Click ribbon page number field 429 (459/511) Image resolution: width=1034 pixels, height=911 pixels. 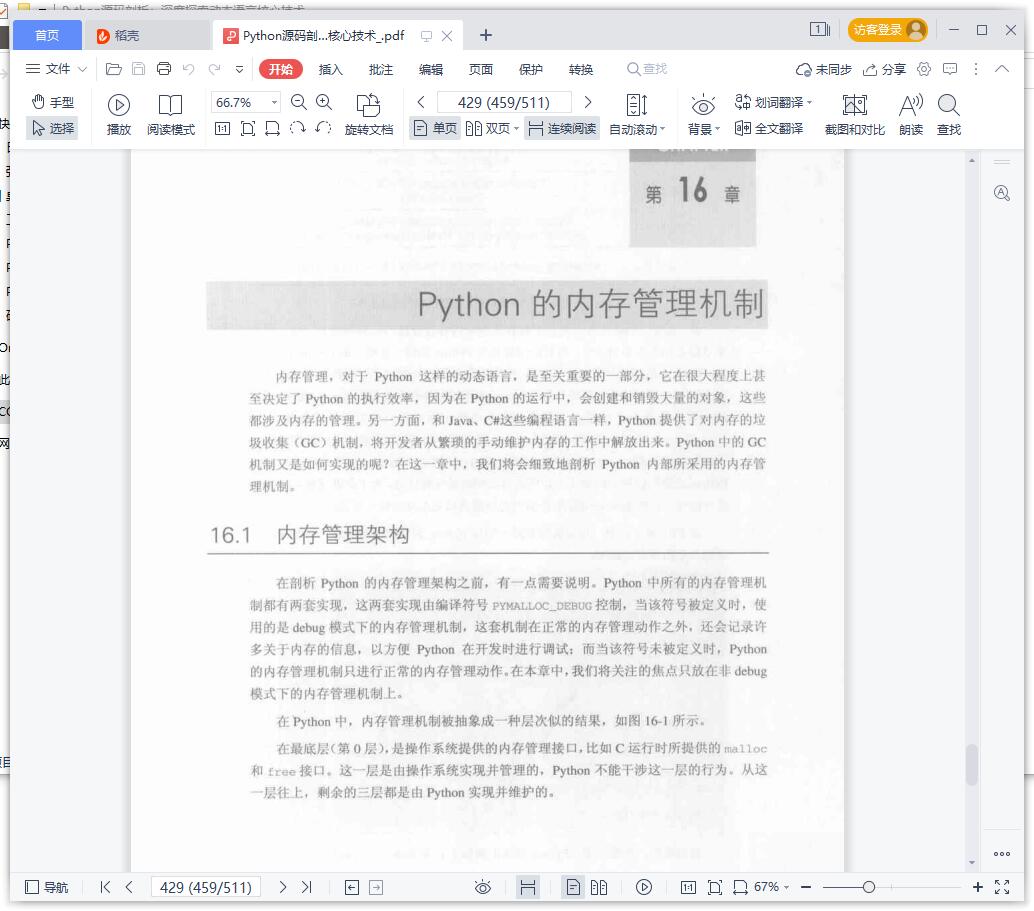[504, 102]
